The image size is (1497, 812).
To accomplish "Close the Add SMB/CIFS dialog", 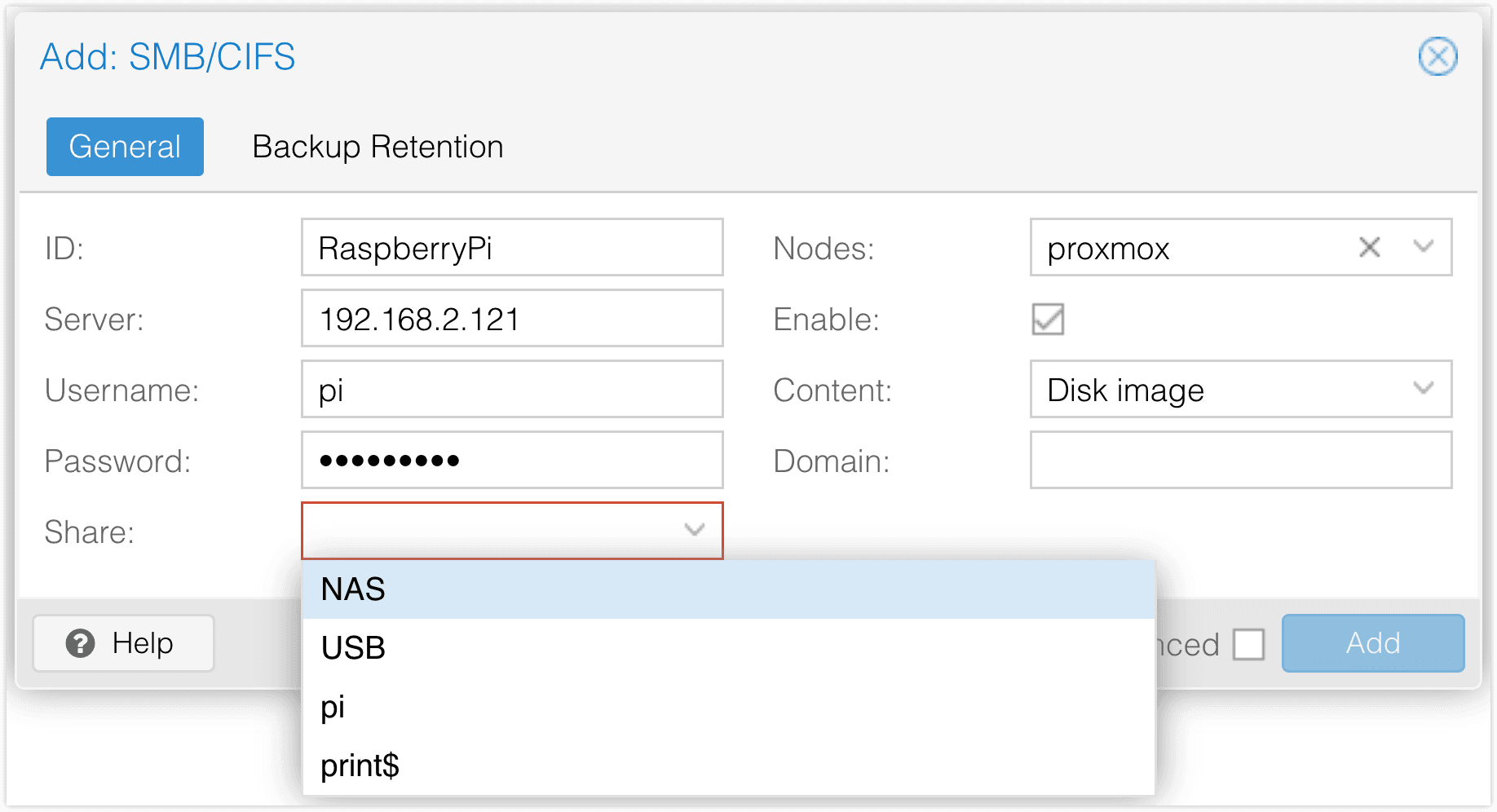I will tap(1437, 57).
